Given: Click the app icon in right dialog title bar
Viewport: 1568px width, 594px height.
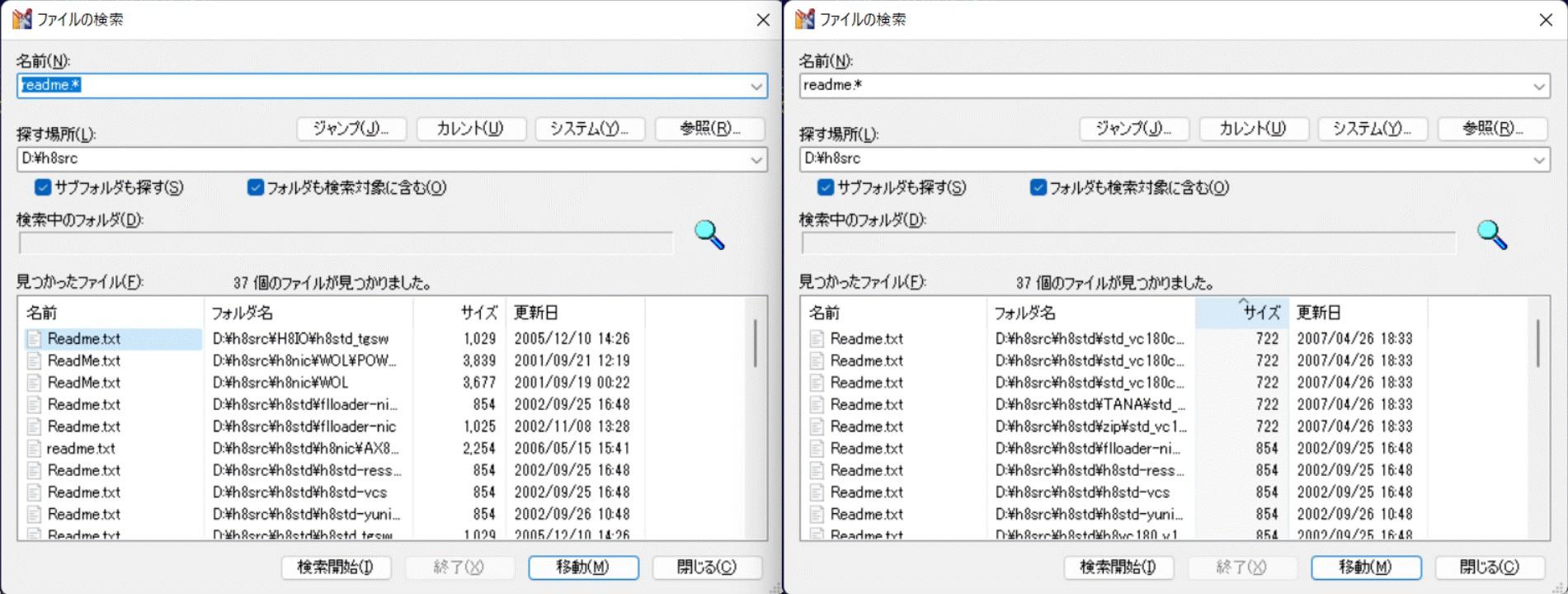Looking at the screenshot, I should (805, 19).
